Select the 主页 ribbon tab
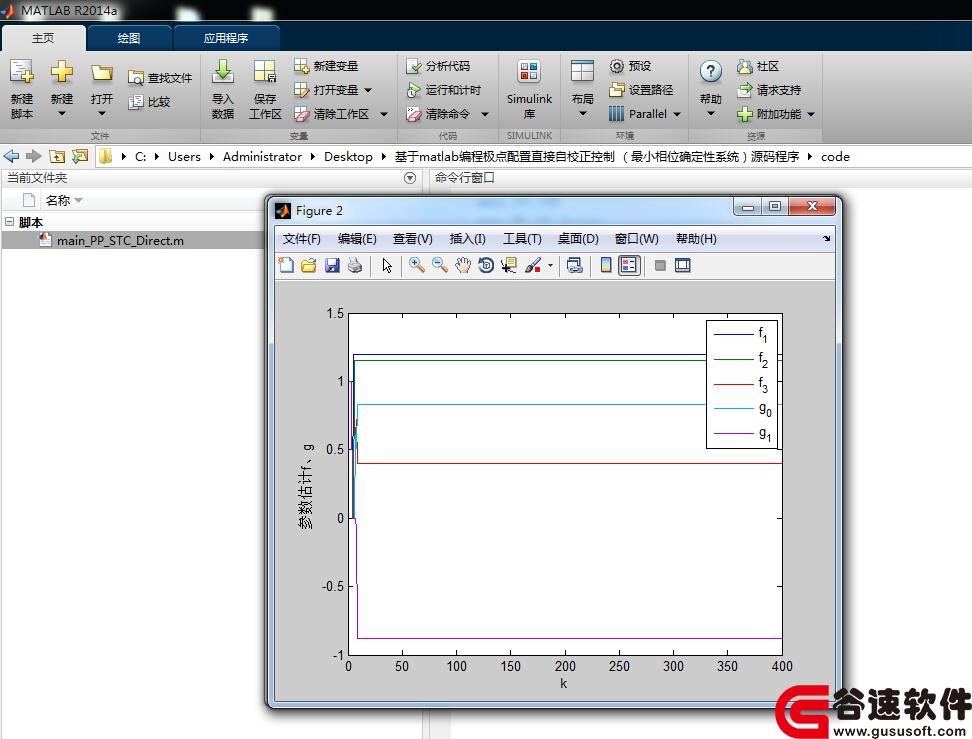Image resolution: width=972 pixels, height=739 pixels. point(43,38)
